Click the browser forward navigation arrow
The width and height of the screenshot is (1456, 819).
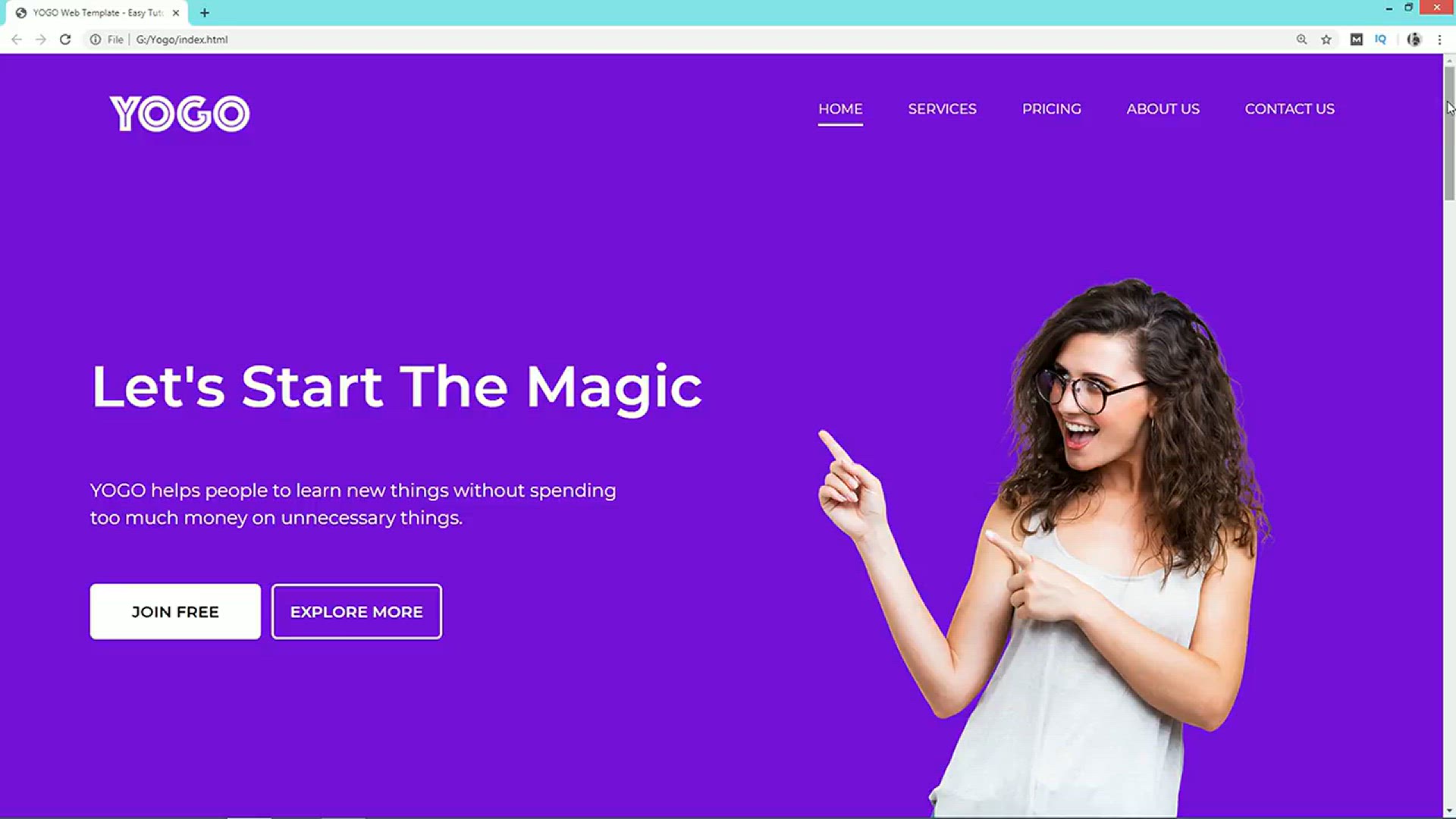point(40,40)
